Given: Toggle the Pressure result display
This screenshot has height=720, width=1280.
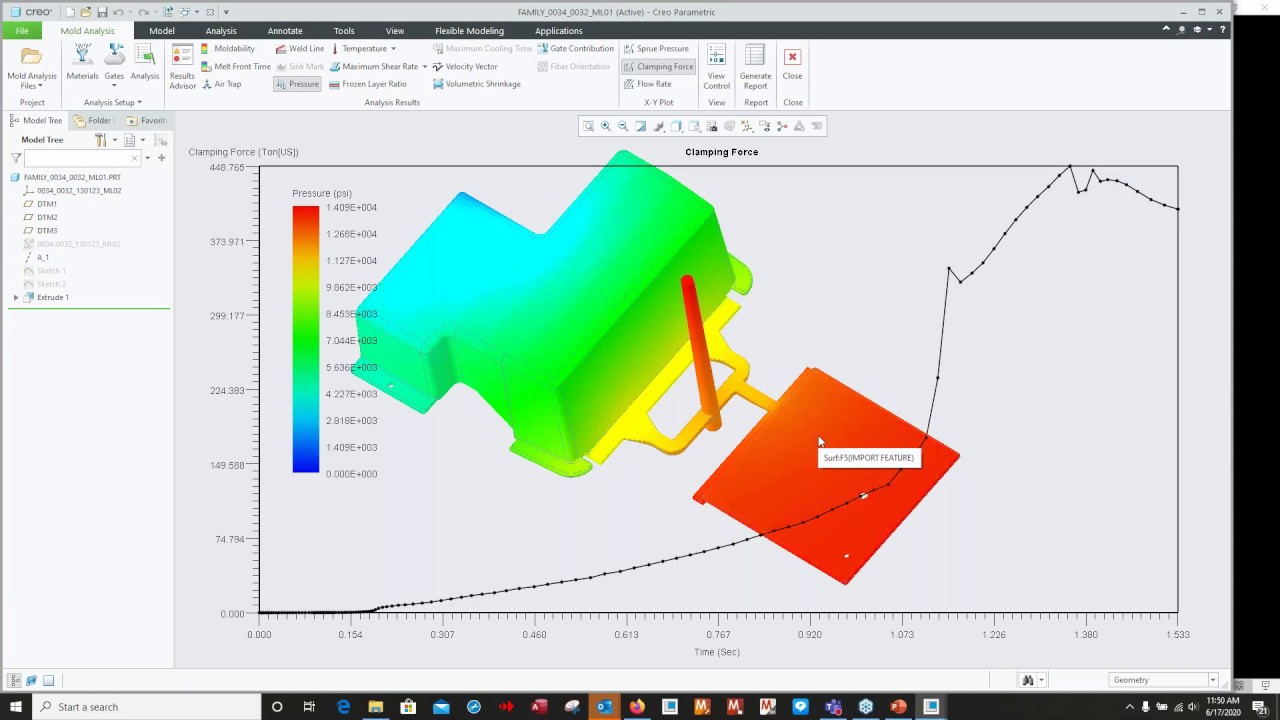Looking at the screenshot, I should point(297,84).
